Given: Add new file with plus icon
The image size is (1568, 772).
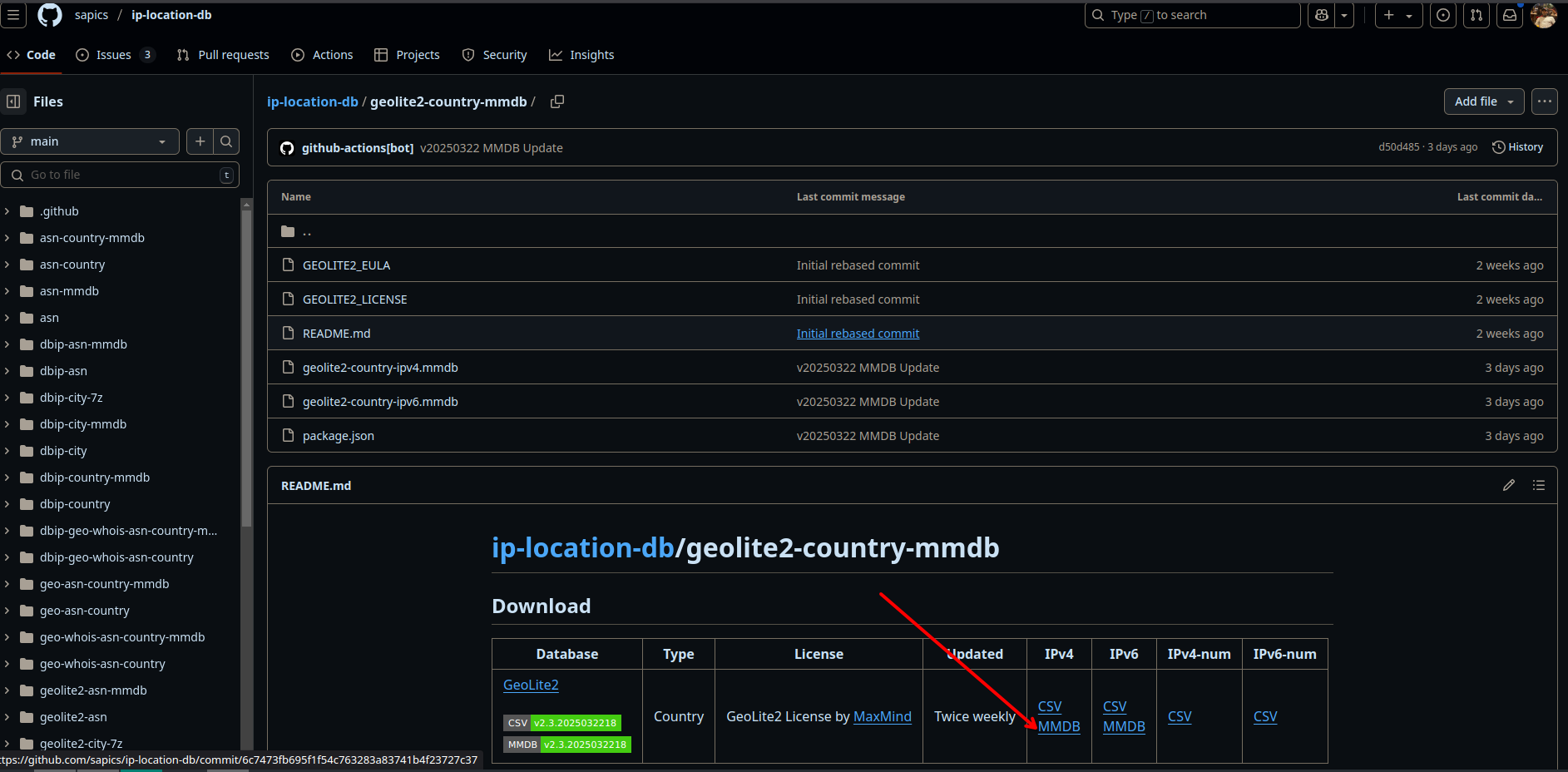Looking at the screenshot, I should (x=200, y=141).
